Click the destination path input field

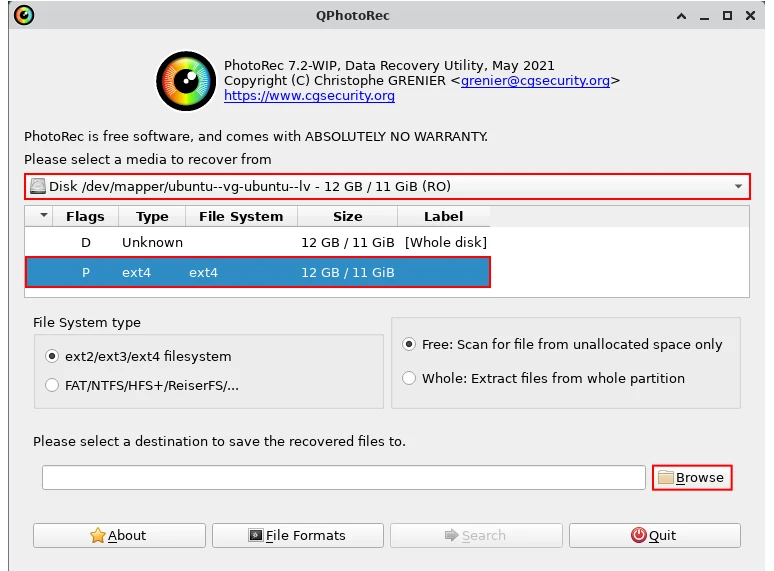[343, 478]
